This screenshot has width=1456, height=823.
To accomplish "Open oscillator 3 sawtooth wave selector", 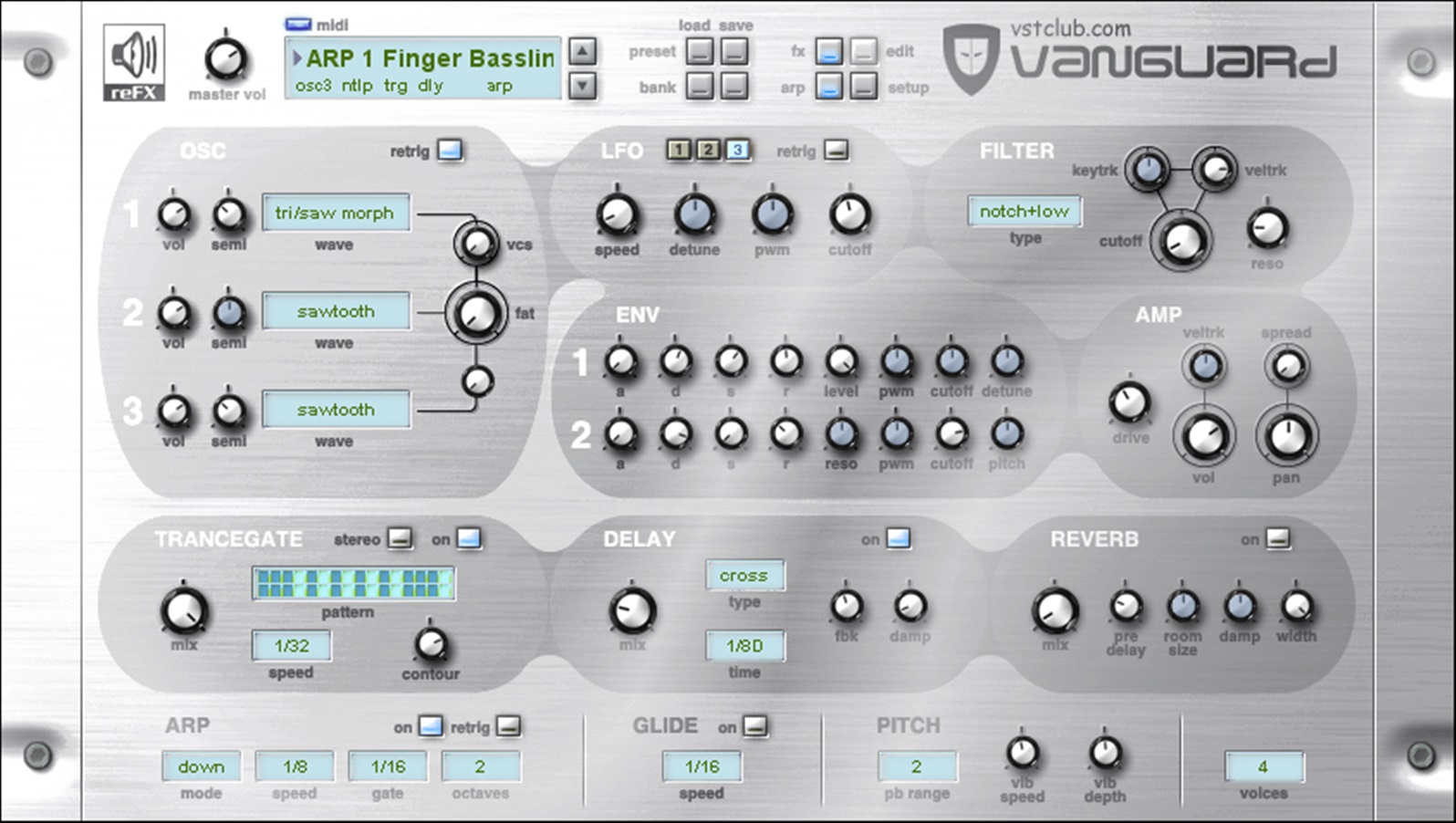I will click(336, 410).
